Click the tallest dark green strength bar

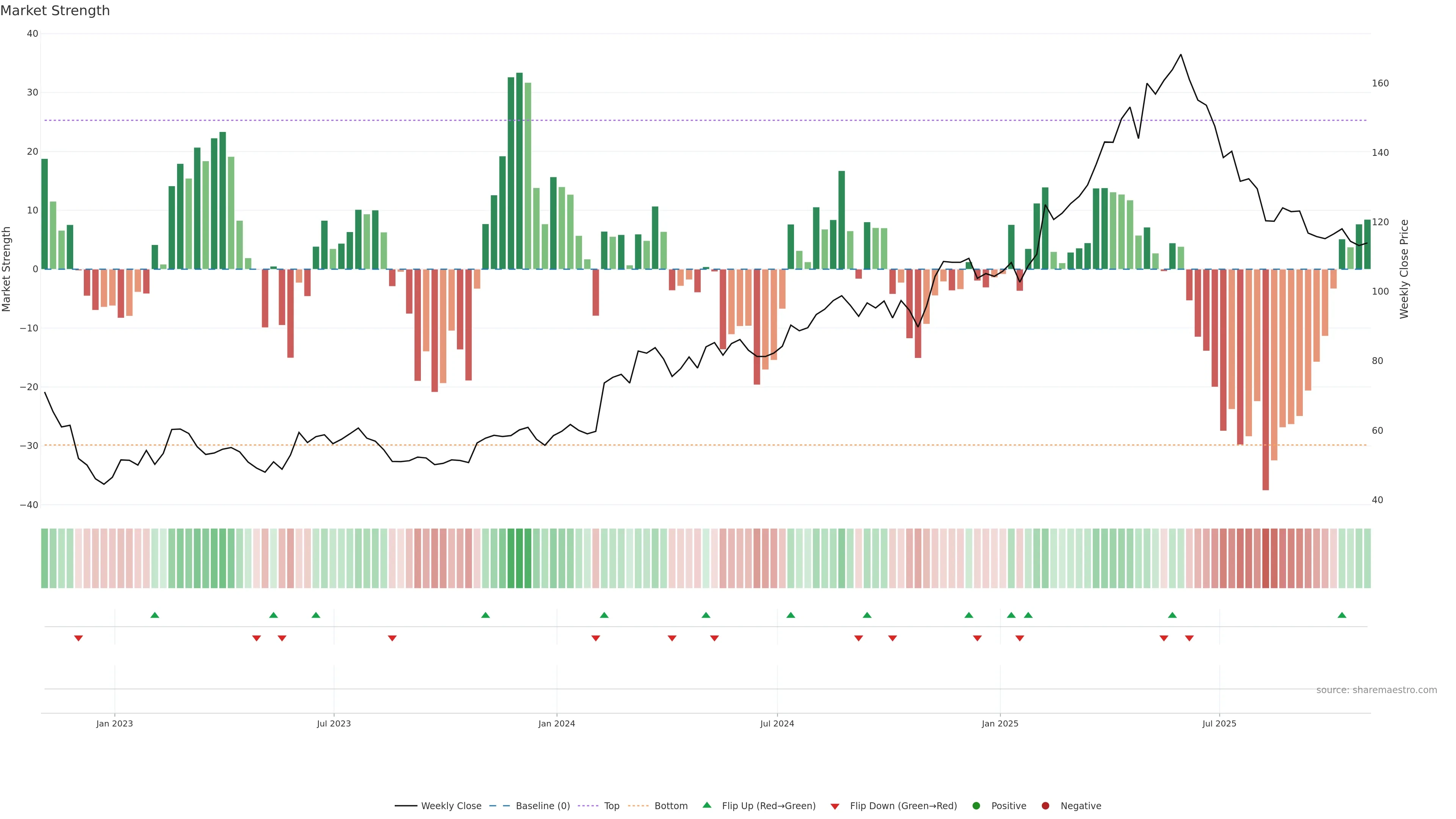coord(519,169)
